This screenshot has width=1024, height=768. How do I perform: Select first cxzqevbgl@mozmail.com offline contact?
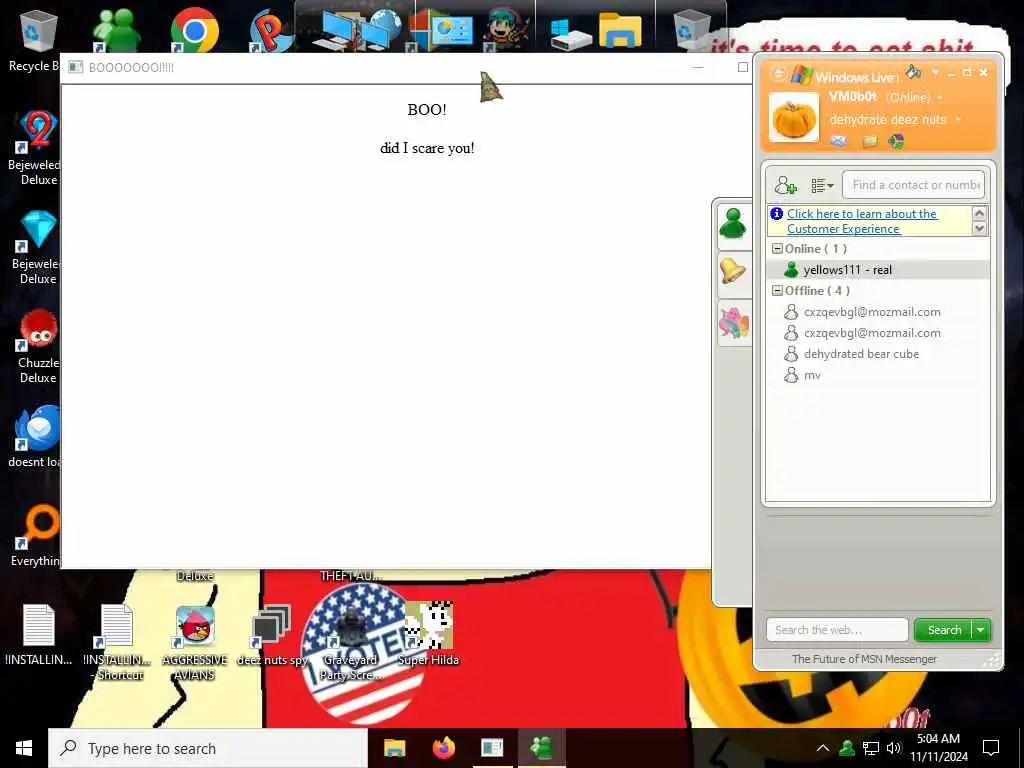(x=878, y=312)
